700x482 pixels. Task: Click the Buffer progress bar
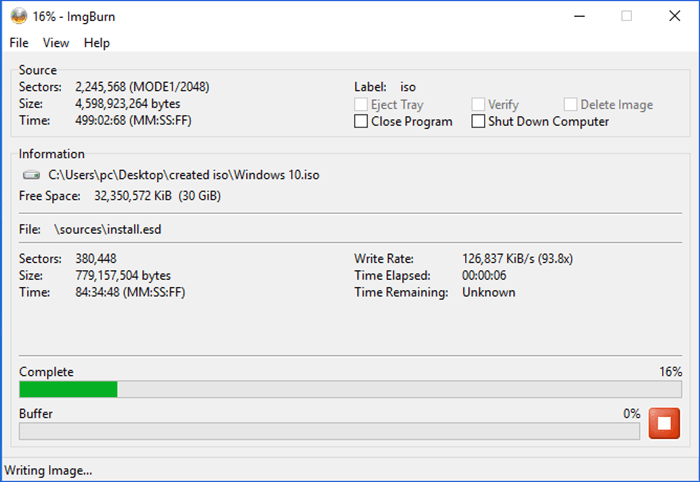coord(329,431)
